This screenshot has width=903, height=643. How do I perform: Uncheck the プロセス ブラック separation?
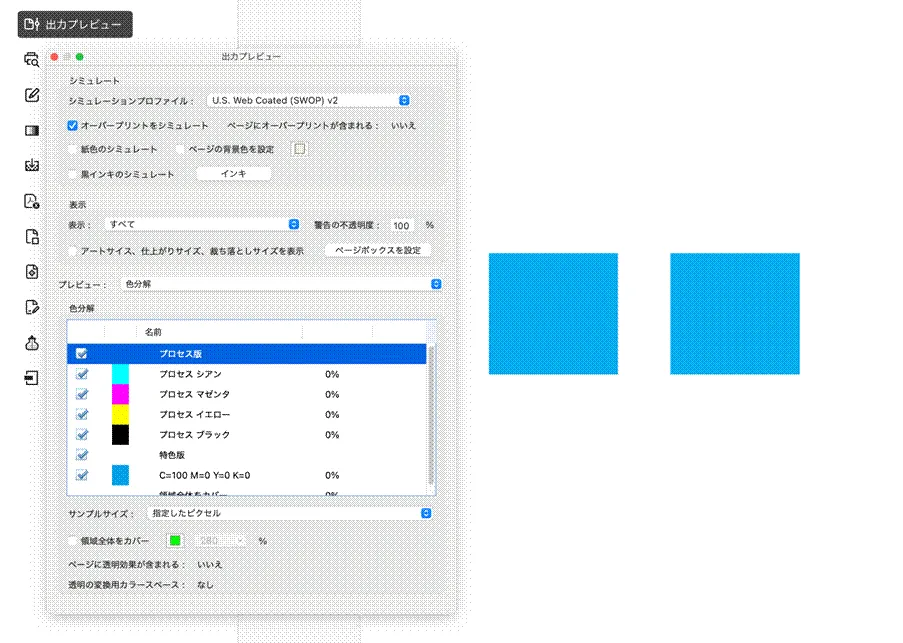click(x=82, y=434)
